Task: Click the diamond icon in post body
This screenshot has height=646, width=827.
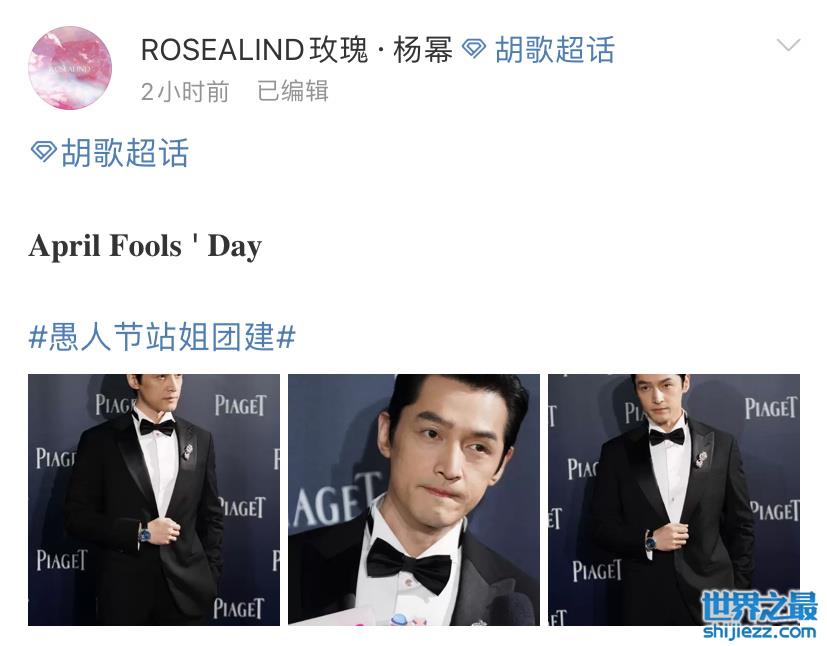Action: pos(43,151)
